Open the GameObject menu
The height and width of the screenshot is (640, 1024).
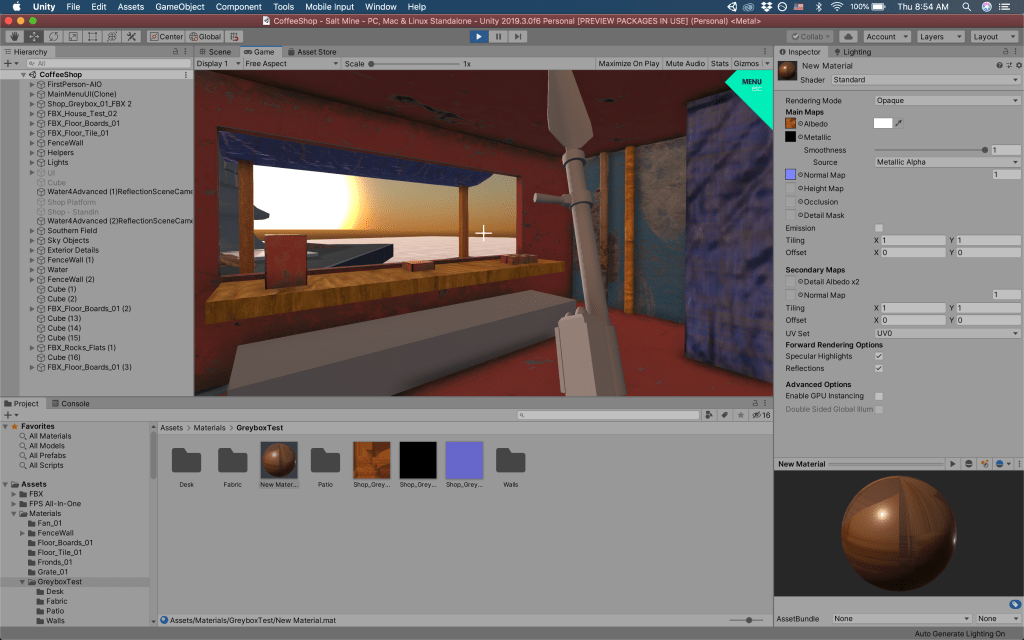click(x=180, y=7)
